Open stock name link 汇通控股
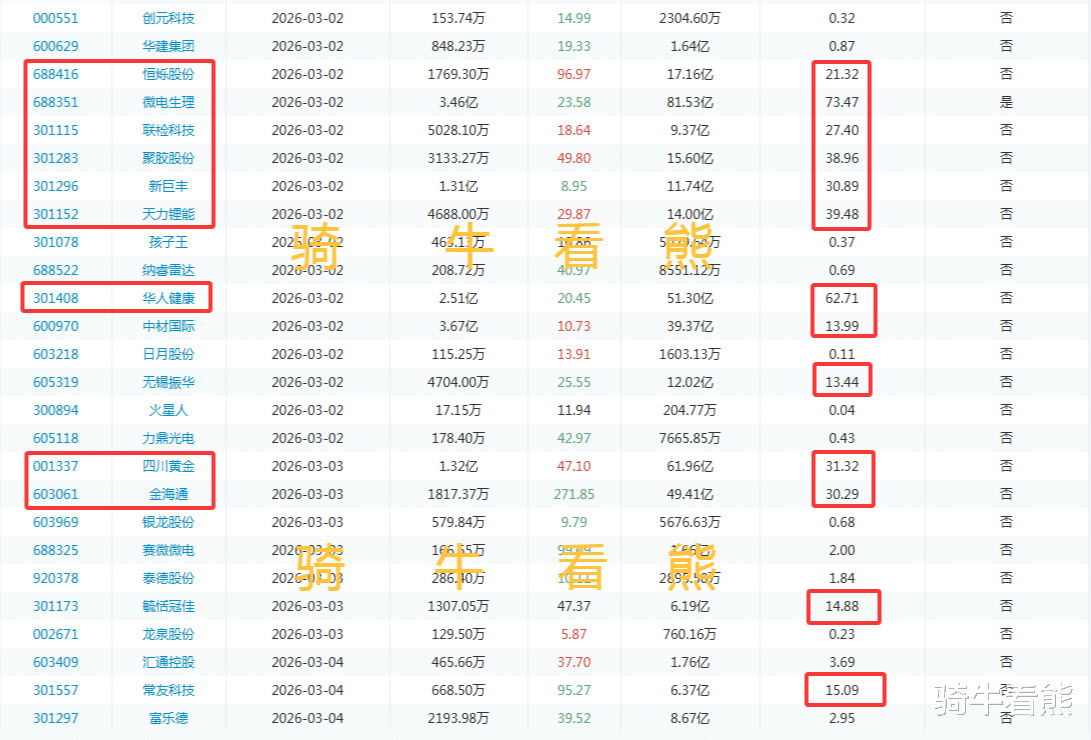The width and height of the screenshot is (1091, 740). (x=168, y=662)
